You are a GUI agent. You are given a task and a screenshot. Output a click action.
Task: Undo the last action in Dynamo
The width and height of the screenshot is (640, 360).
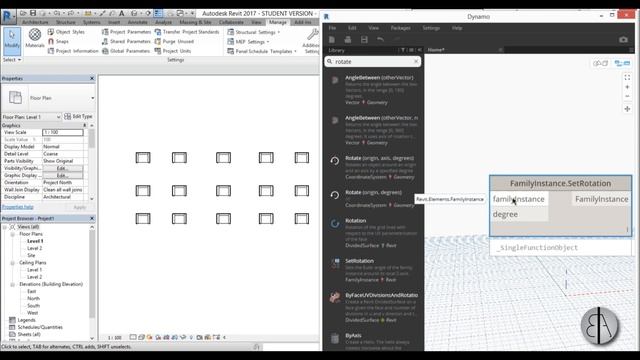(380, 40)
